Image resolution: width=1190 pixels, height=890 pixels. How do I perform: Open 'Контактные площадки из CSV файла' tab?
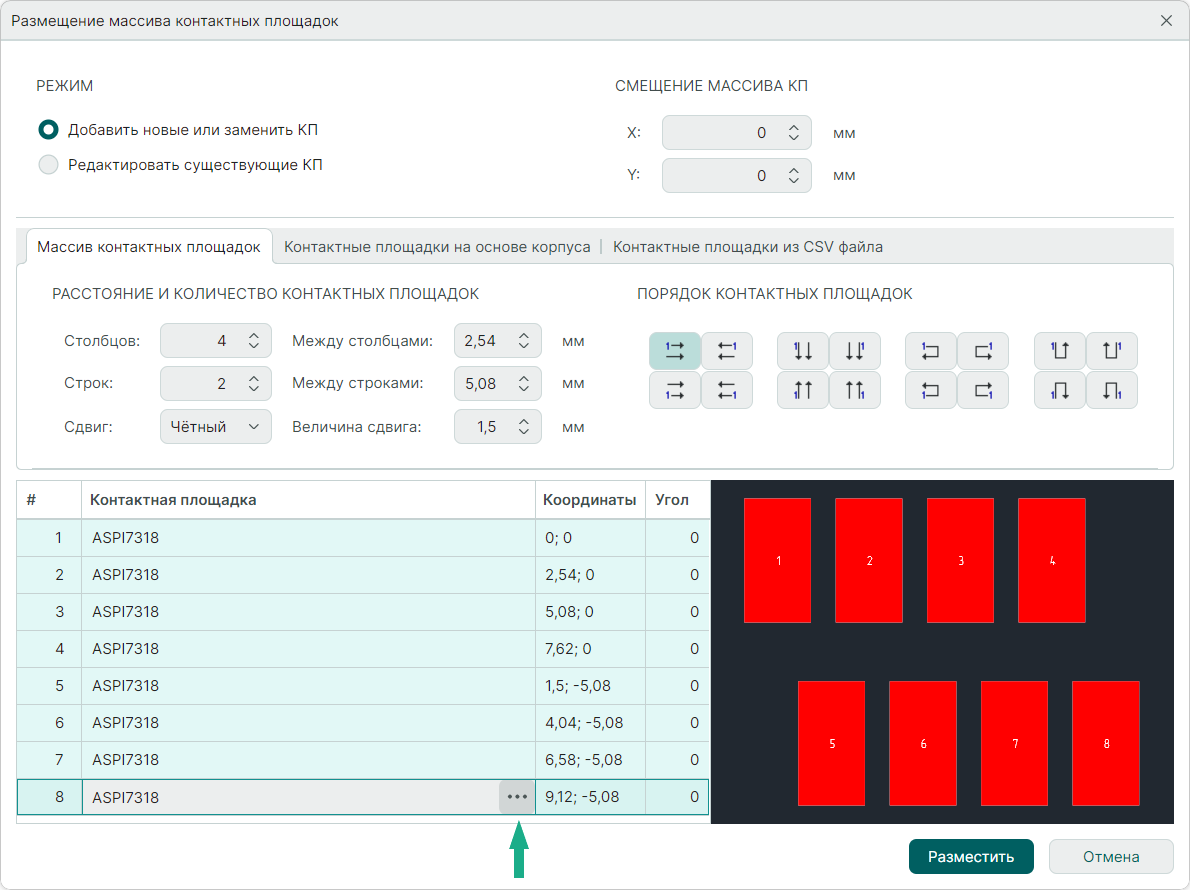747,247
